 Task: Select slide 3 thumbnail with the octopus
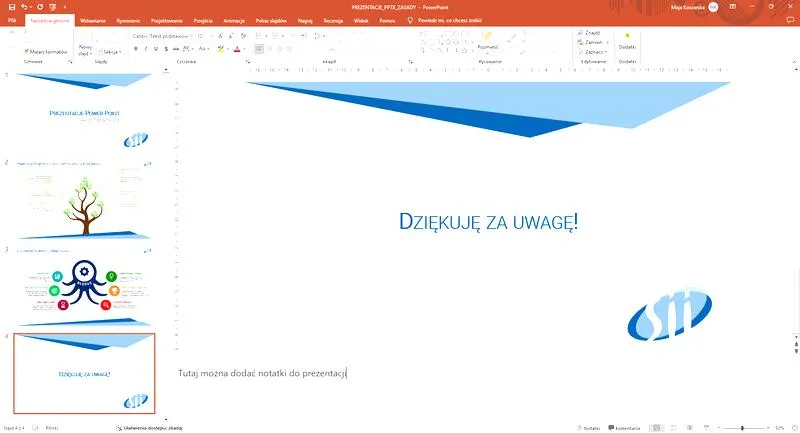(85, 287)
